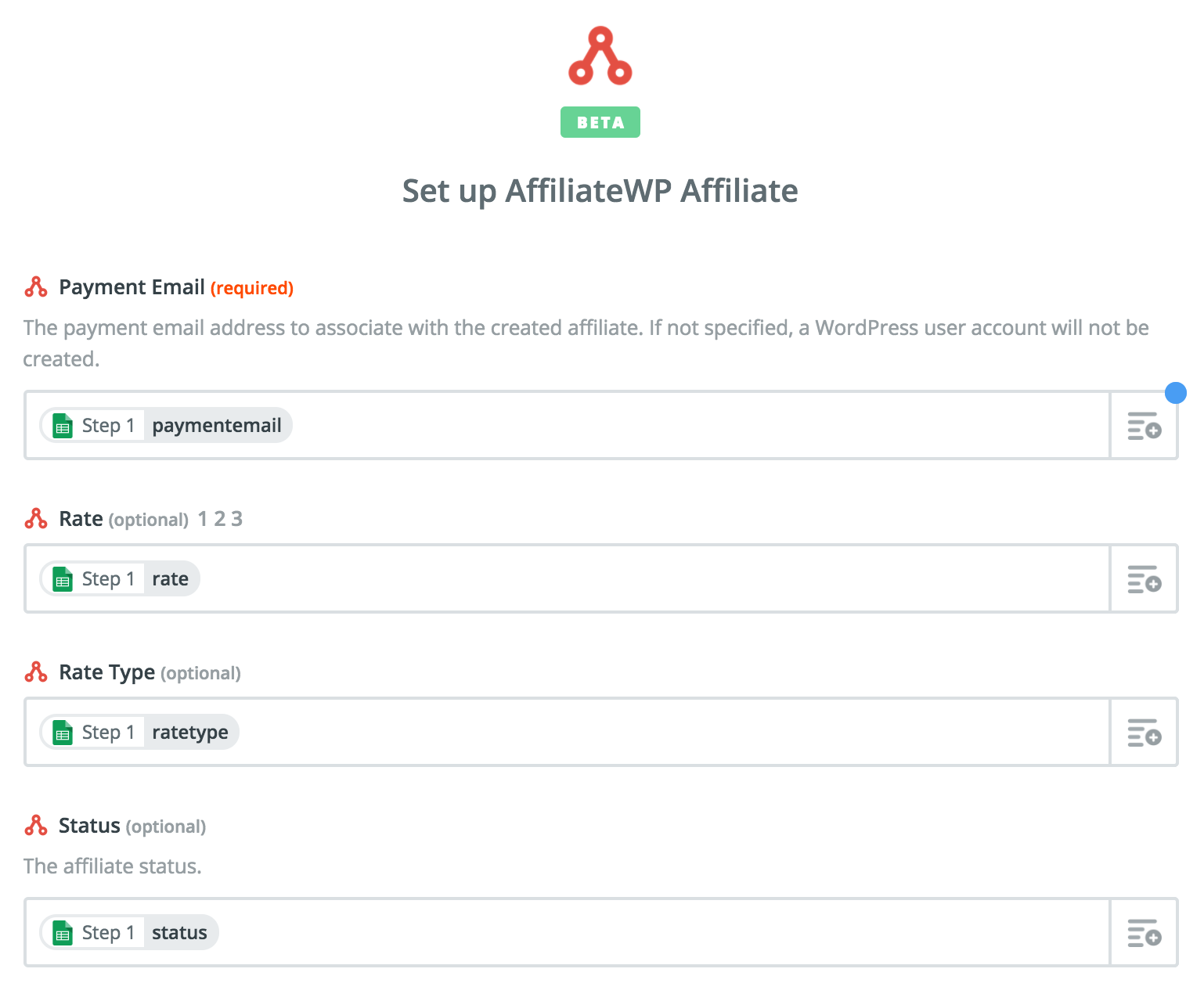Click the AffiliateWP logo at top
This screenshot has height=994, width=1204.
[600, 56]
